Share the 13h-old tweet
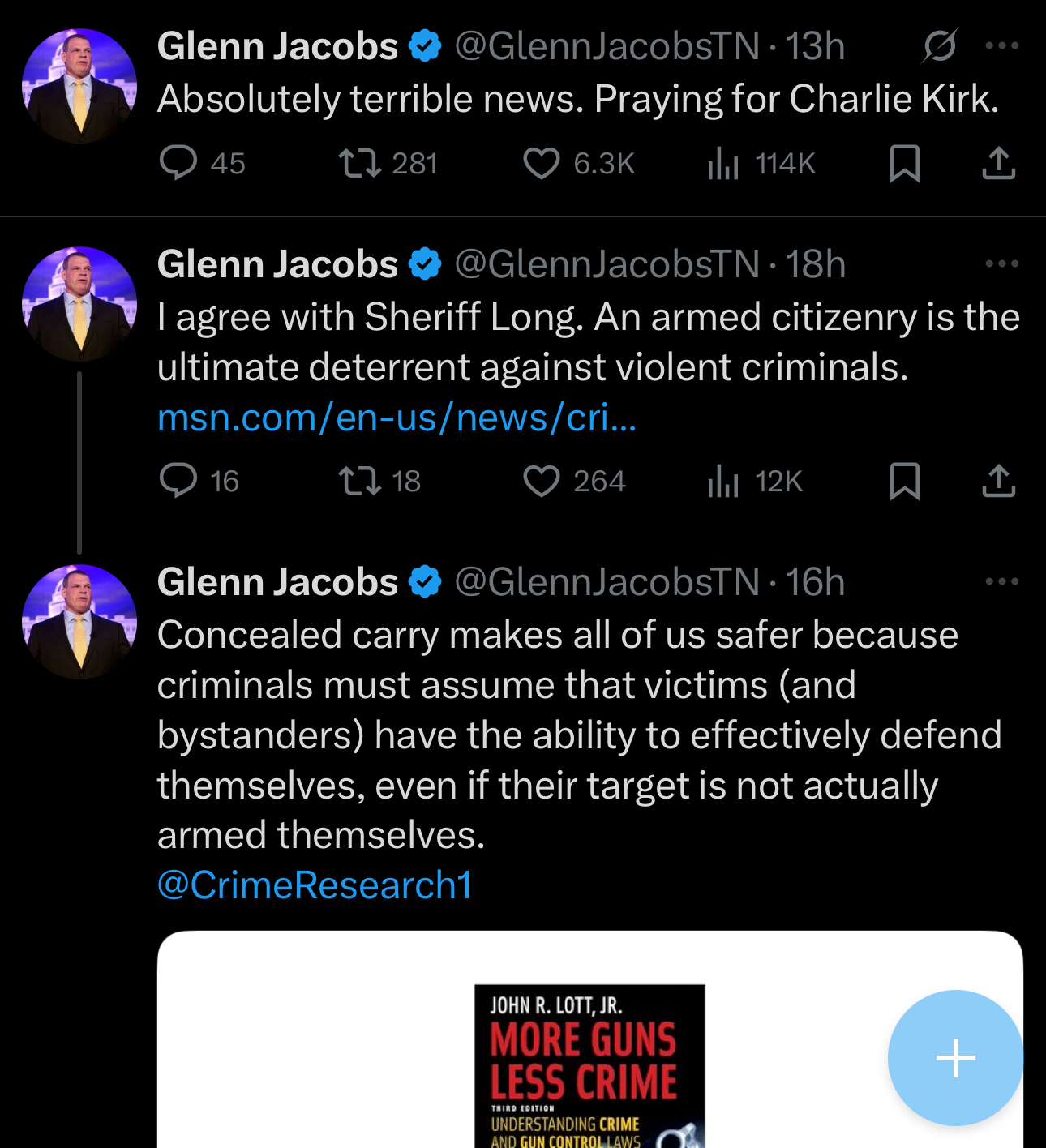Image resolution: width=1046 pixels, height=1148 pixels. click(998, 162)
